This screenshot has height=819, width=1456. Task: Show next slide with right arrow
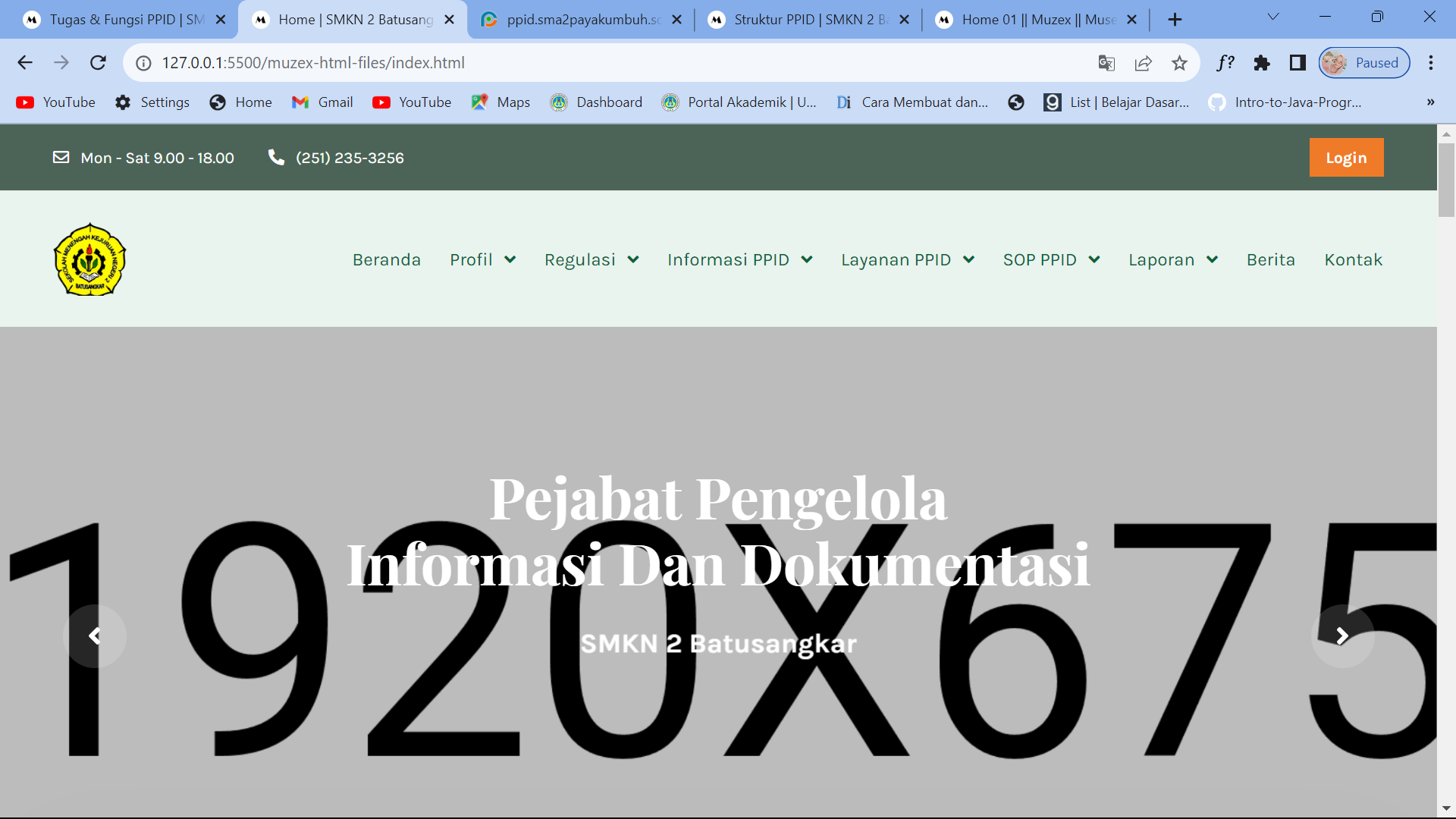pos(1342,635)
